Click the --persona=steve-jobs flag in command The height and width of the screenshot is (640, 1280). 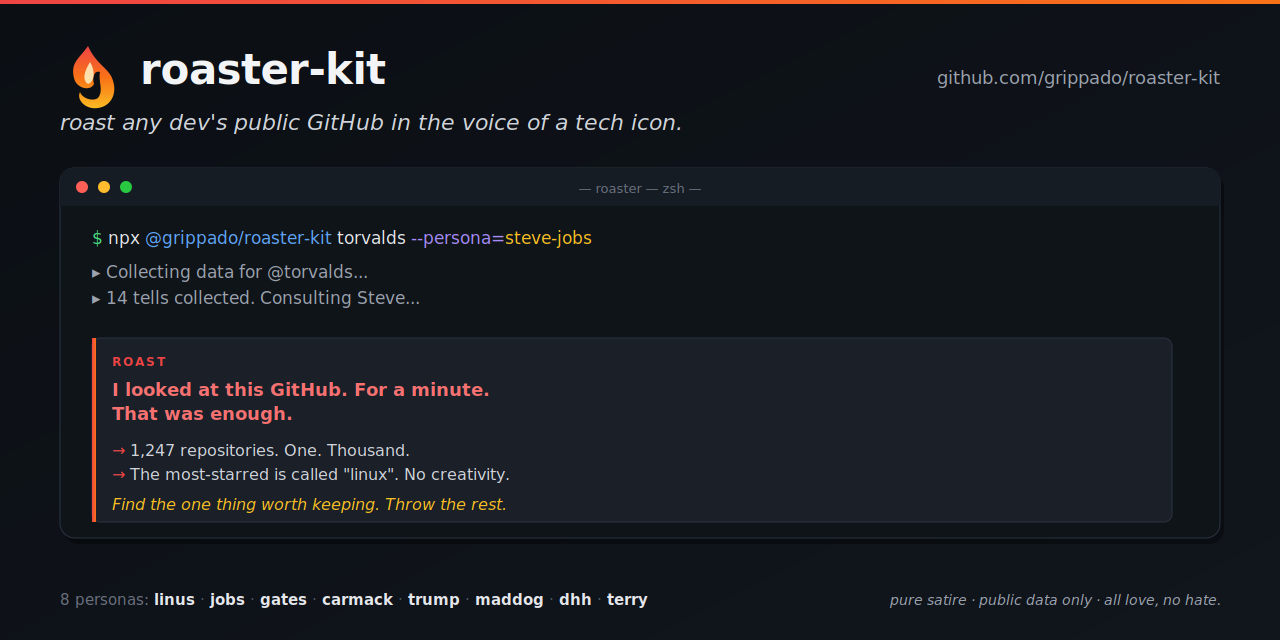click(501, 238)
